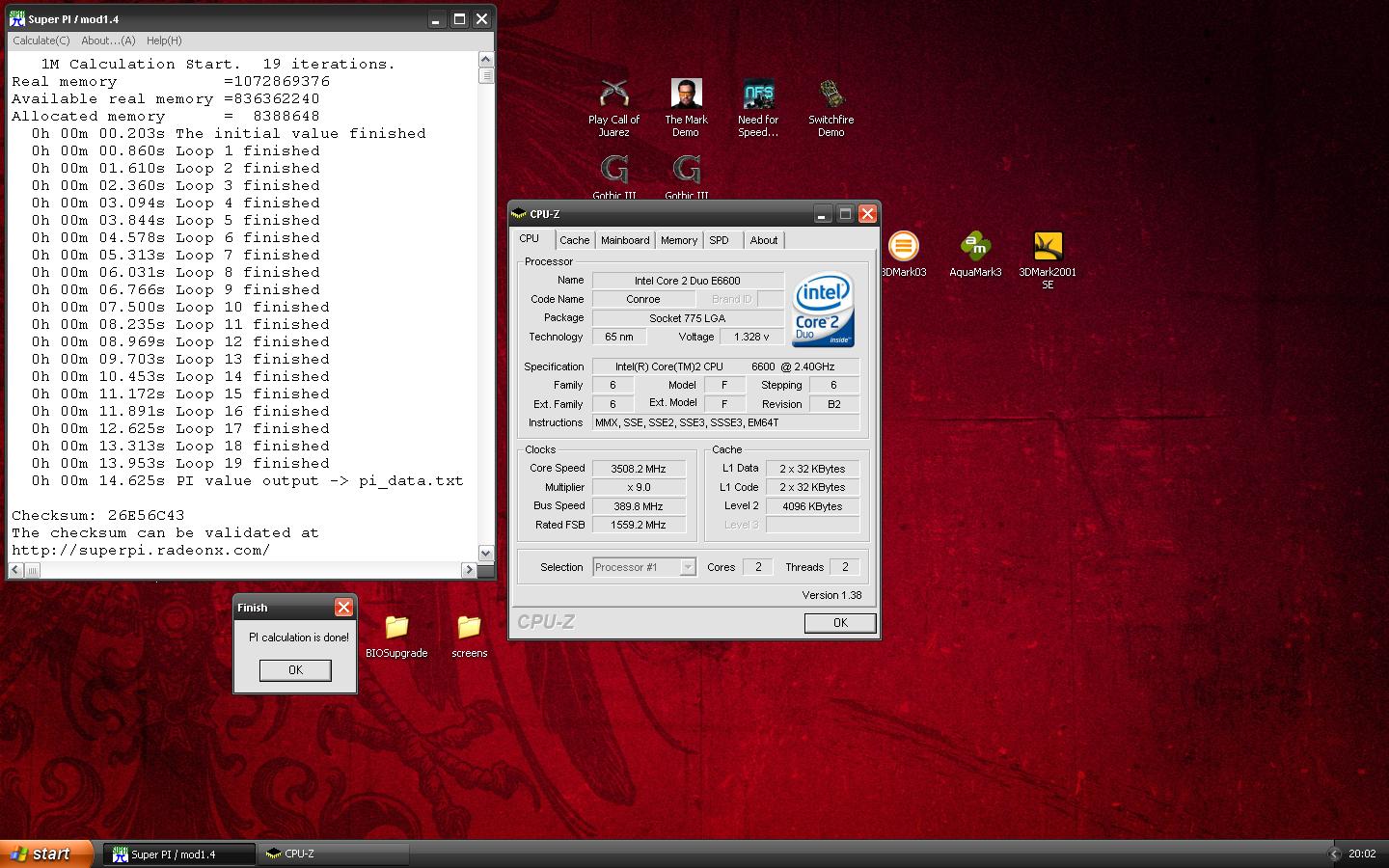Image resolution: width=1389 pixels, height=868 pixels.
Task: Click the Multiplier x 9.0 field
Action: coord(639,487)
